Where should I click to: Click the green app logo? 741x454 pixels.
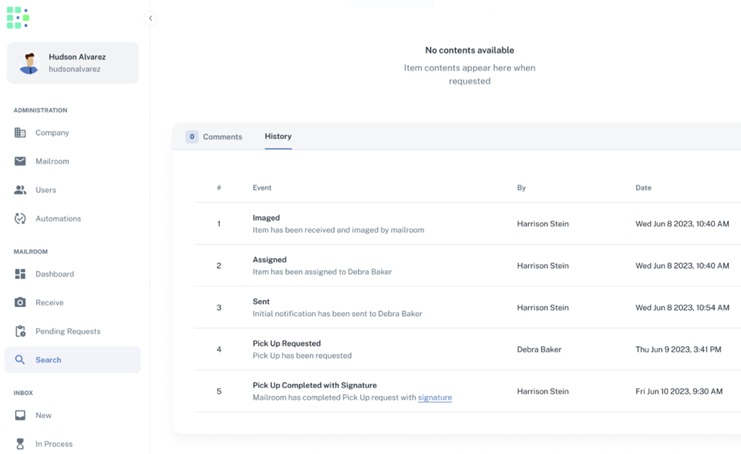[18, 18]
